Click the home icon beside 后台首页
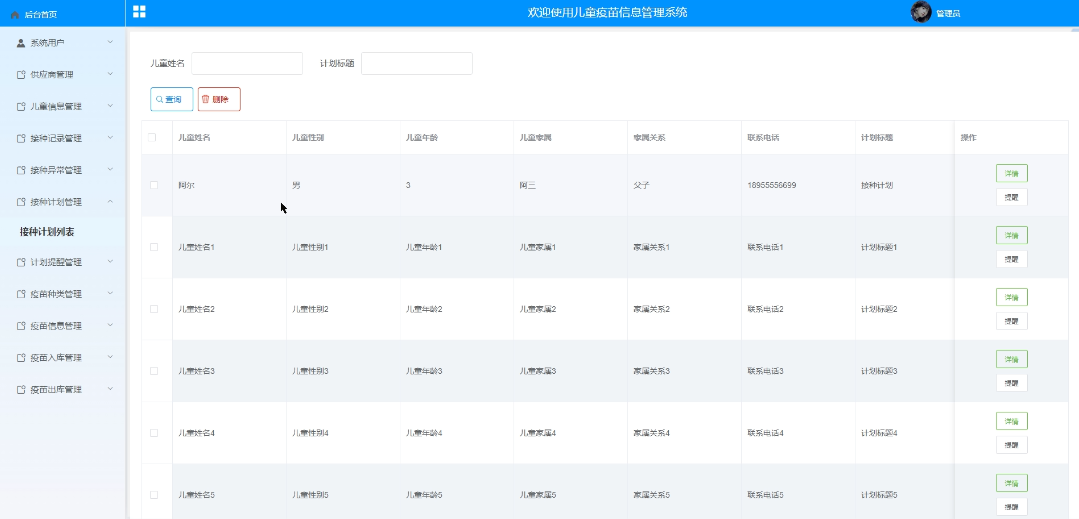 (x=15, y=14)
